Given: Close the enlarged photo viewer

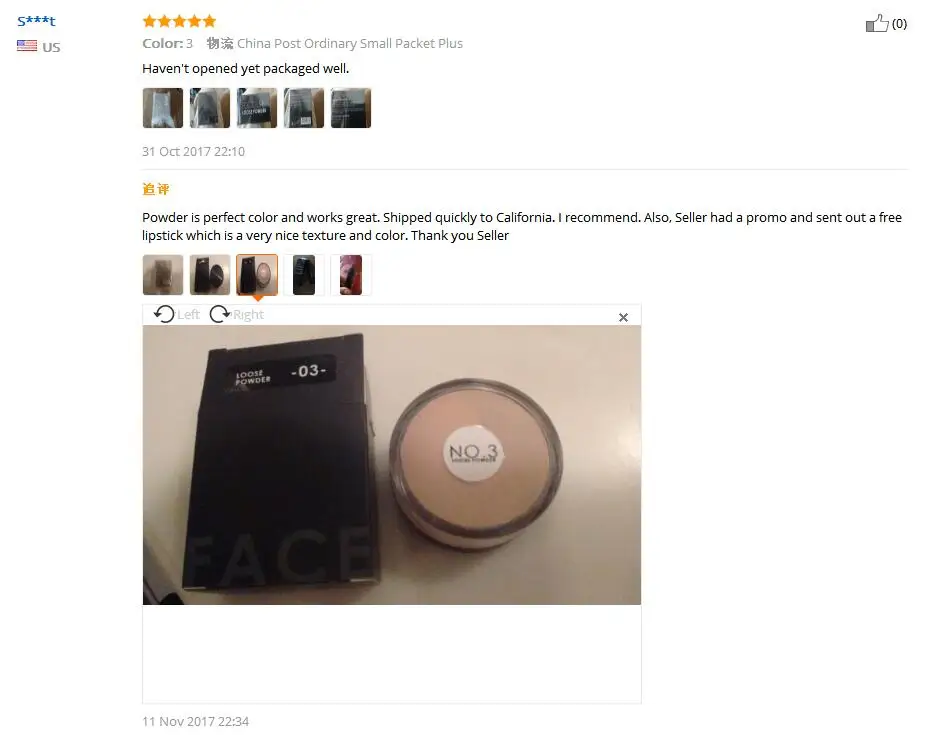Looking at the screenshot, I should click(x=623, y=317).
